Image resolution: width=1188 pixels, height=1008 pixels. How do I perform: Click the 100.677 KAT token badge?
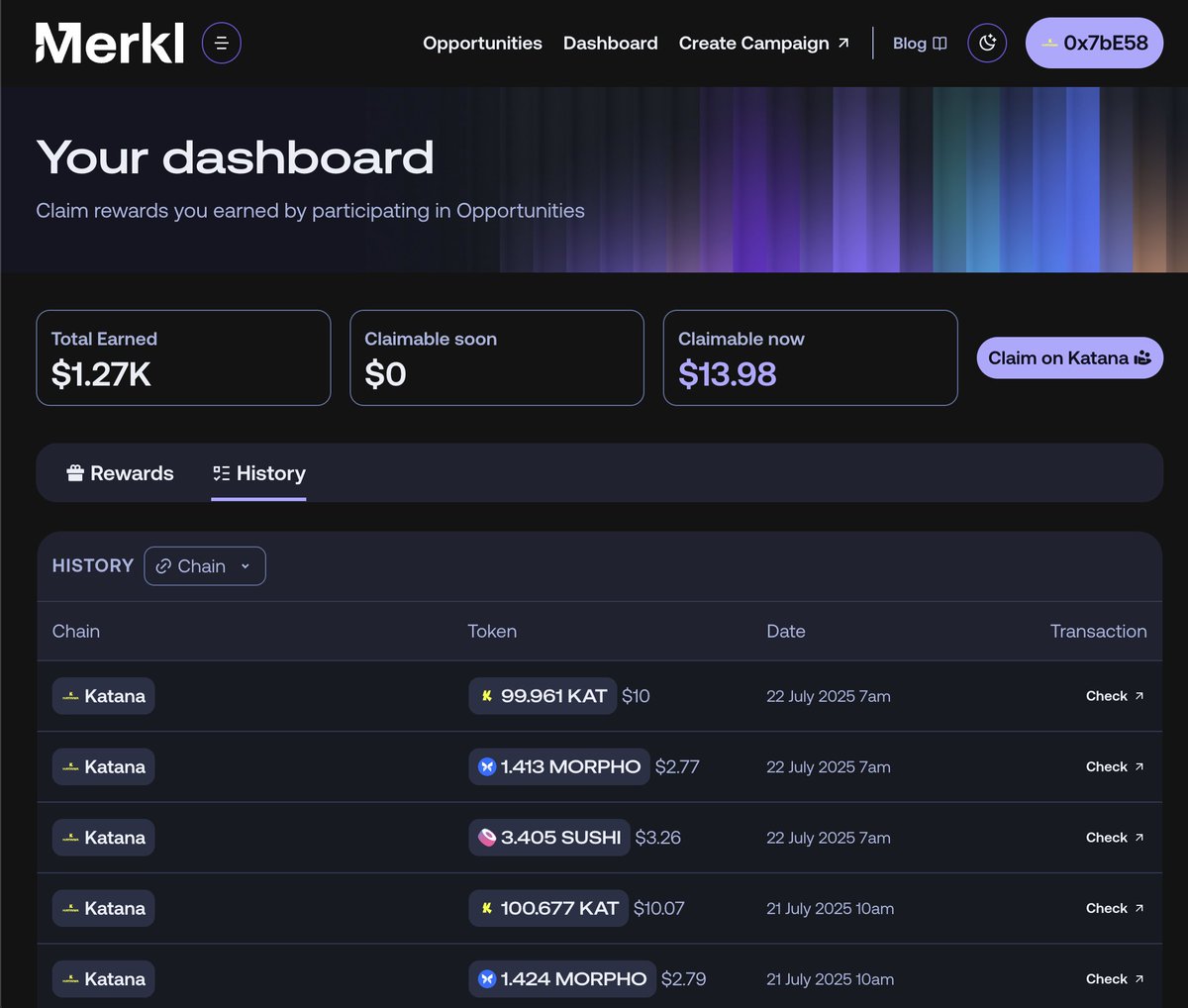[548, 908]
